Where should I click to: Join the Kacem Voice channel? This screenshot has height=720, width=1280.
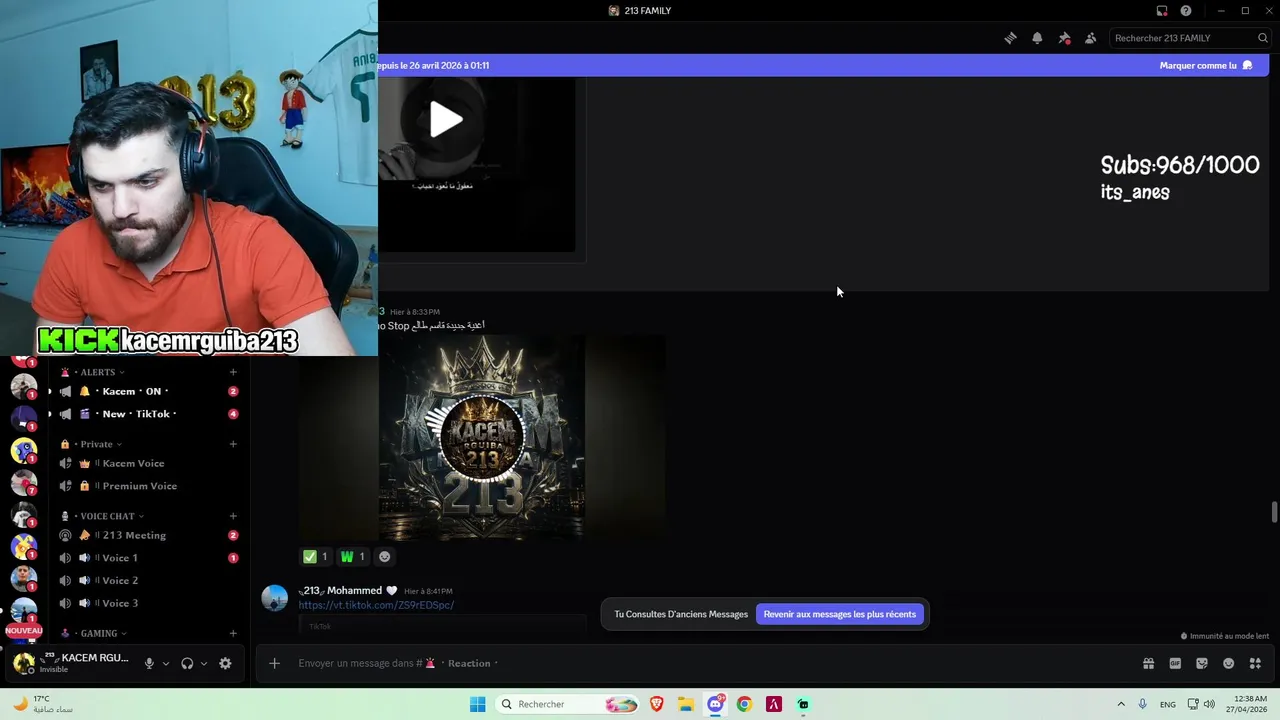tap(148, 463)
